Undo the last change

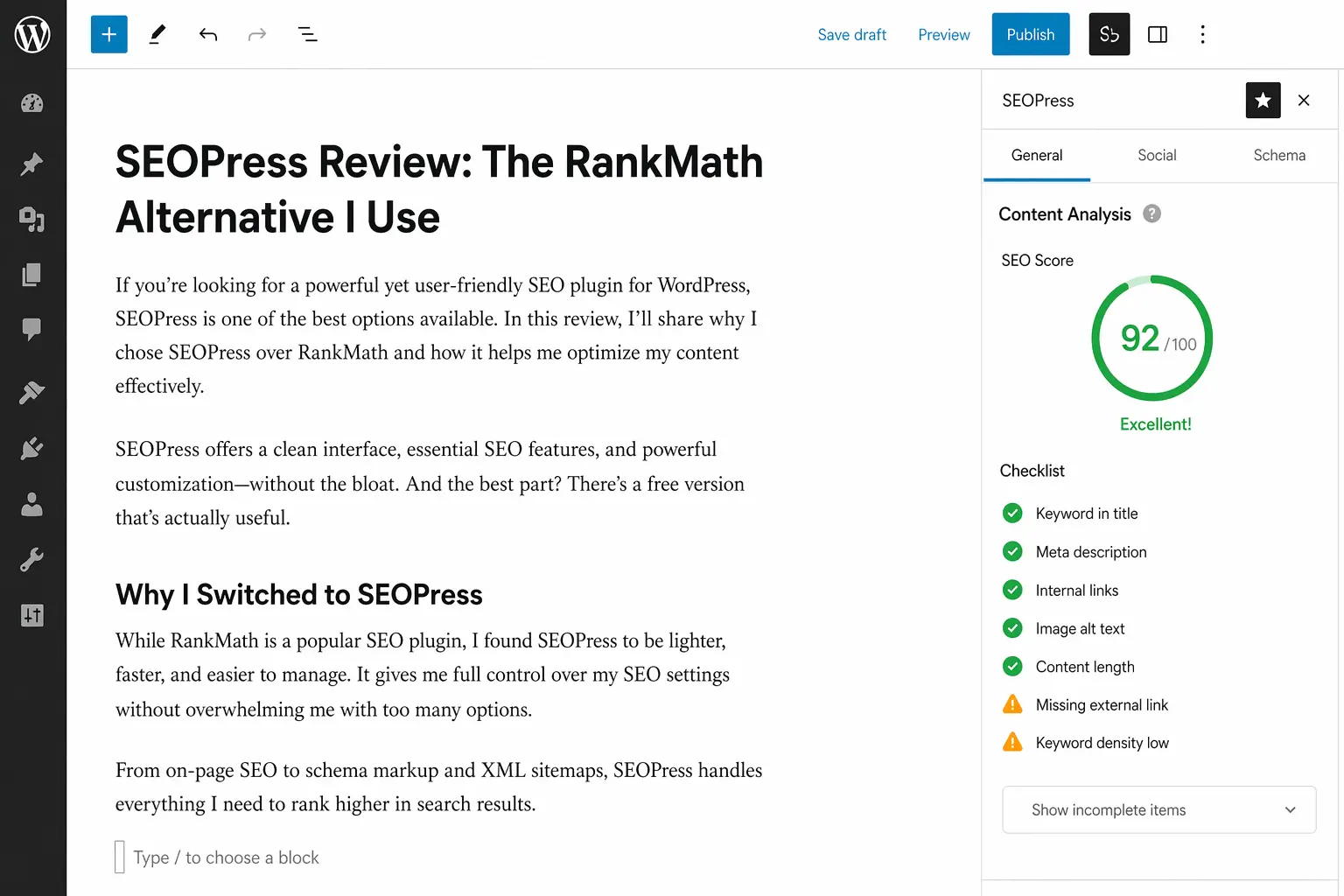click(208, 34)
